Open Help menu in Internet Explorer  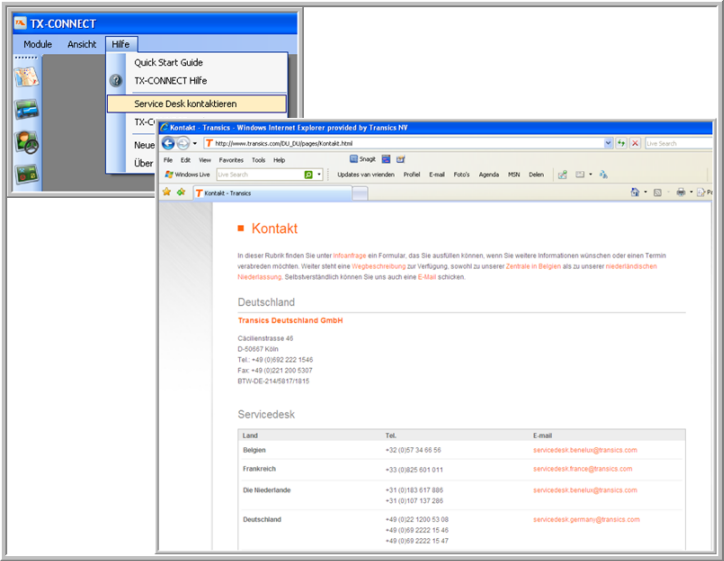click(279, 160)
